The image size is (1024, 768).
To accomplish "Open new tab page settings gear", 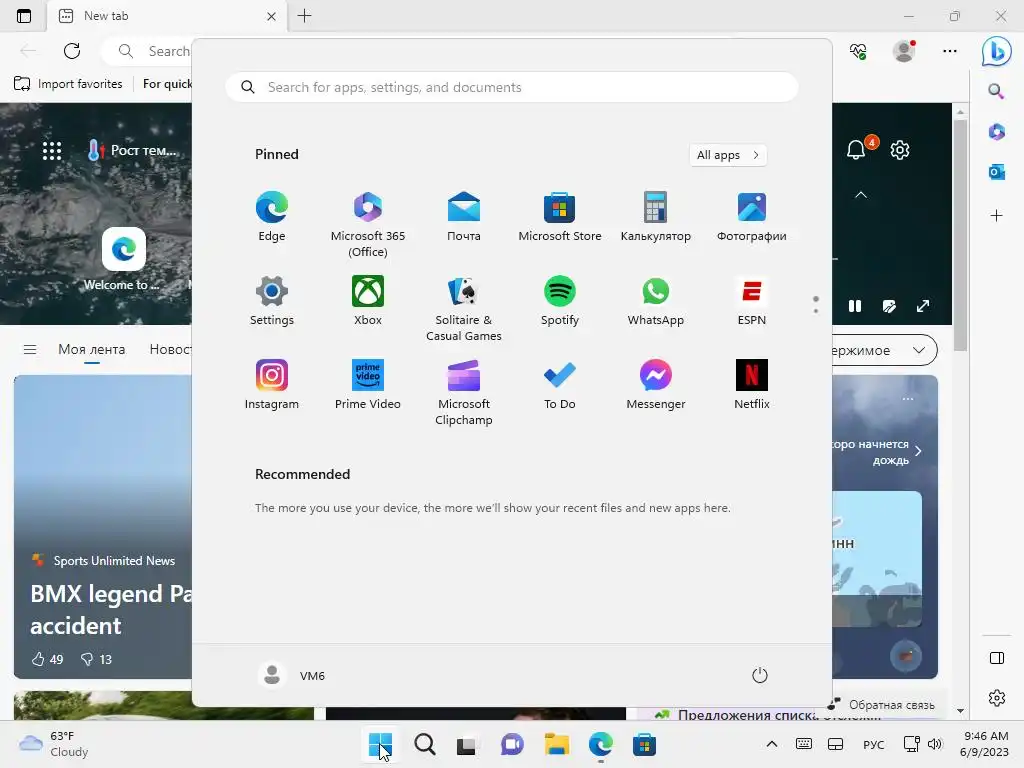I will point(900,150).
